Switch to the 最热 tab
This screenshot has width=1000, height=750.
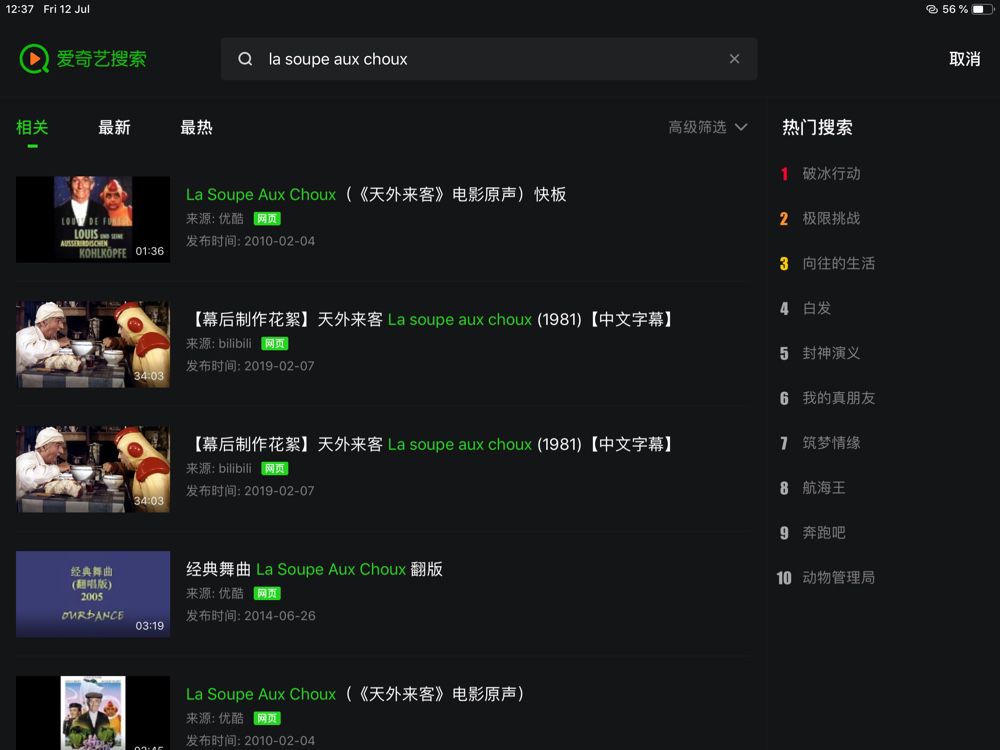[x=196, y=128]
